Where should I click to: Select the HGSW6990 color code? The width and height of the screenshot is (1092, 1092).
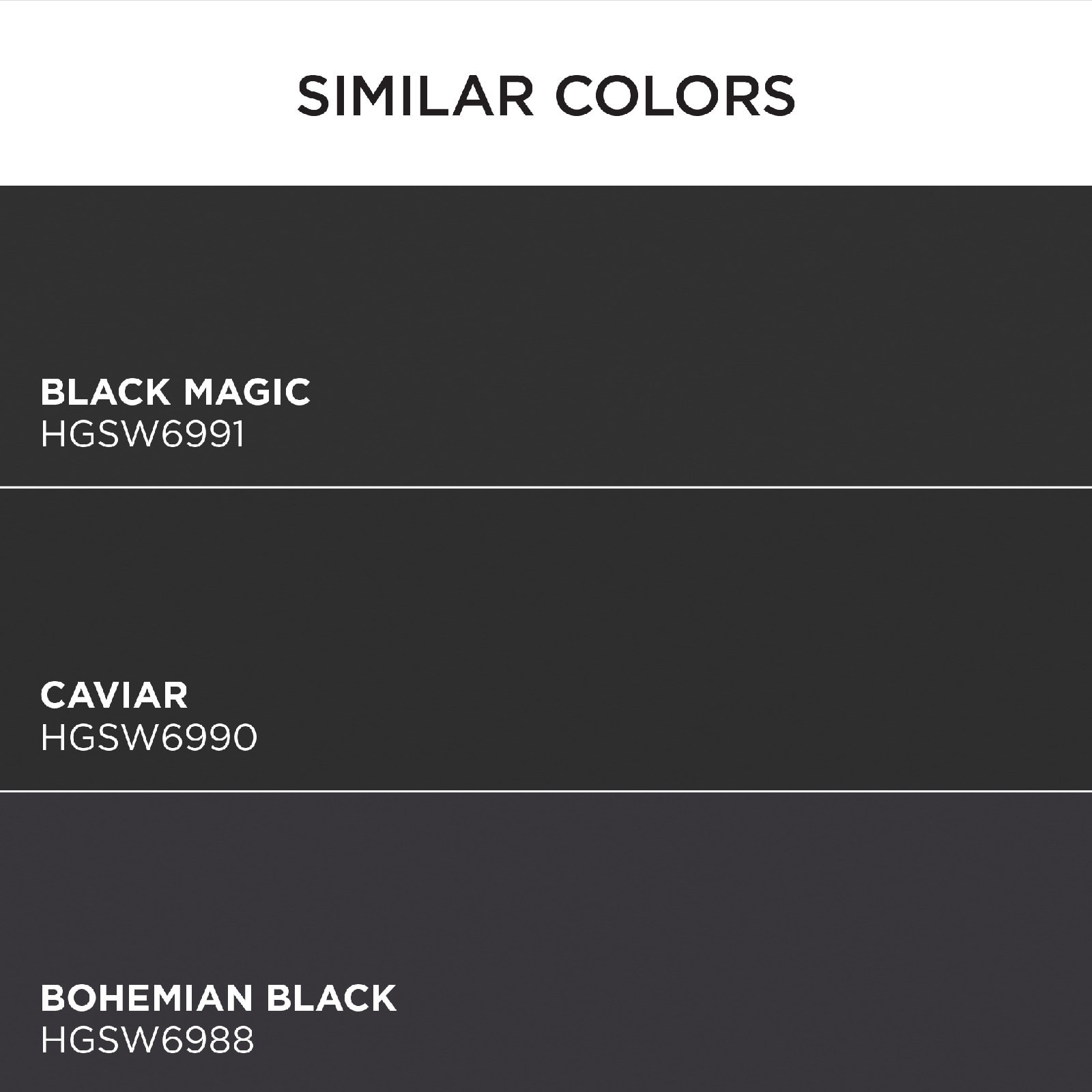(x=149, y=738)
